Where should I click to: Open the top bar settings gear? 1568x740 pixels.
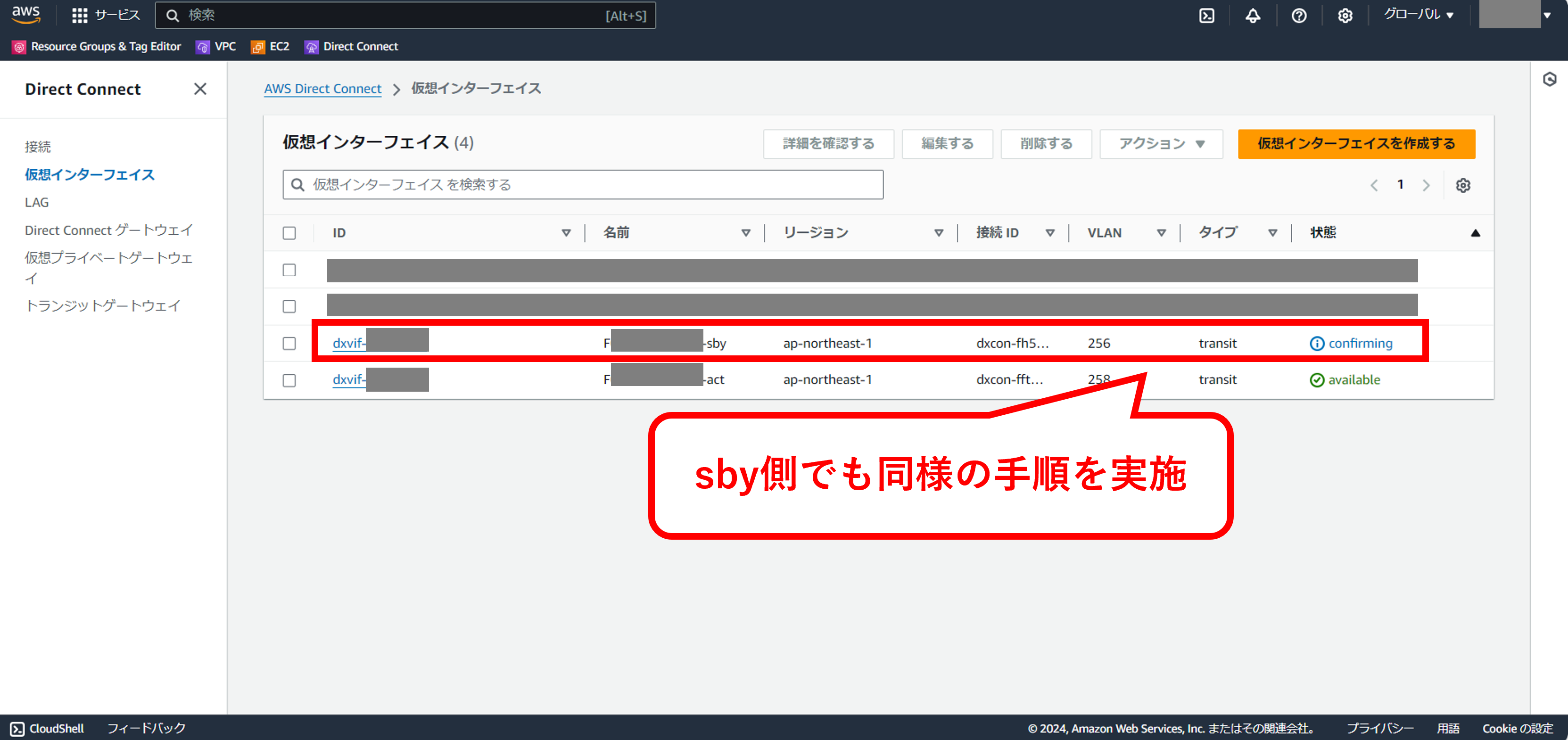[x=1345, y=16]
